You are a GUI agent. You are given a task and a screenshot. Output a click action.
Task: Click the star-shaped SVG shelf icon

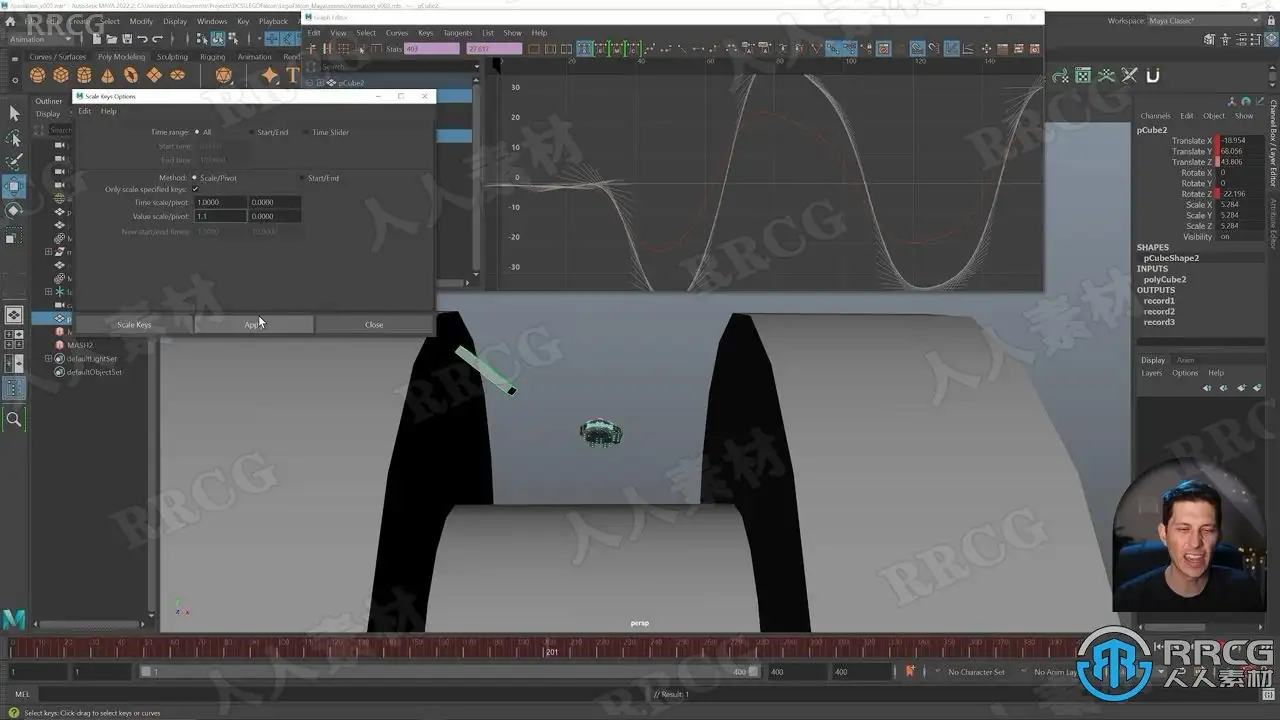click(269, 75)
